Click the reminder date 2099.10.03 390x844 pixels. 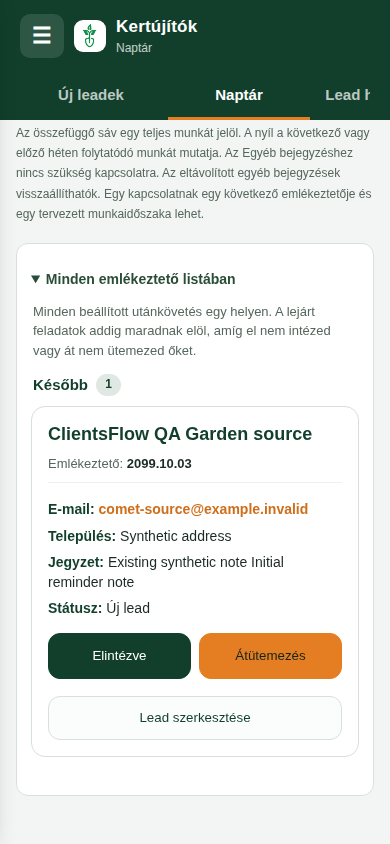pos(159,464)
